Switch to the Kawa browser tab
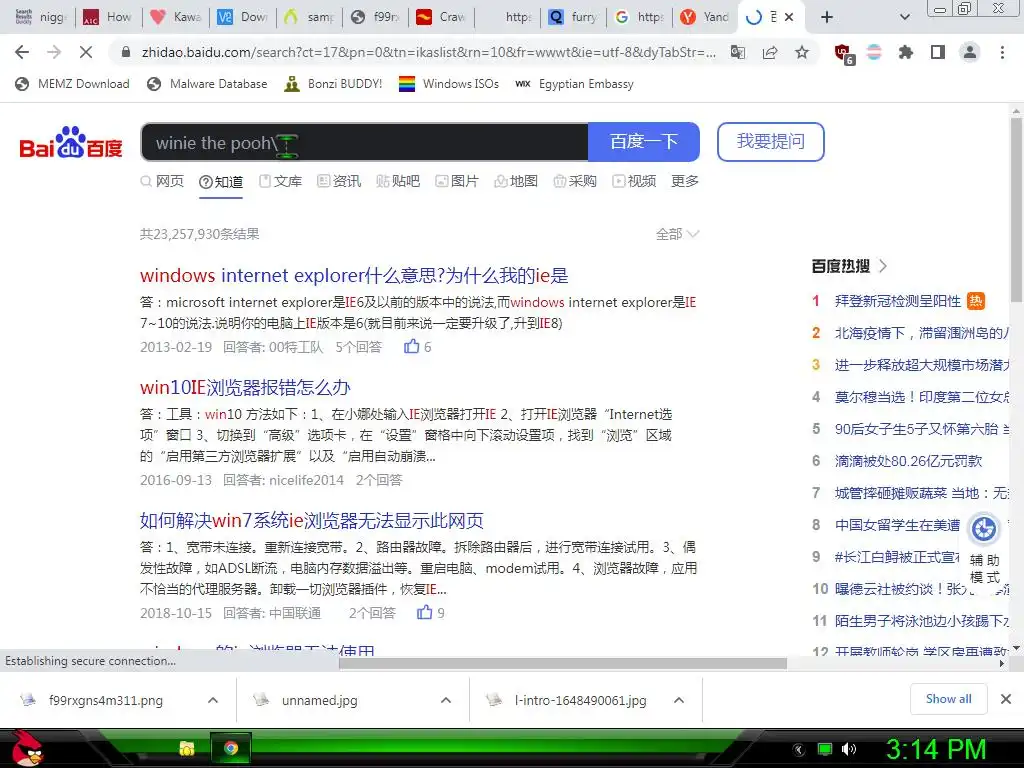 (175, 17)
